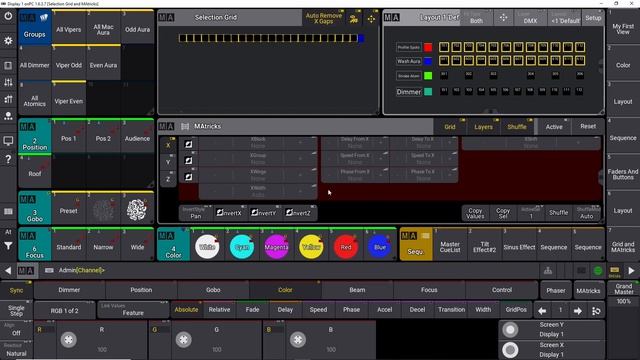Image resolution: width=640 pixels, height=360 pixels.
Task: Open the ShuffleMode Auto dropdown
Action: click(x=587, y=213)
